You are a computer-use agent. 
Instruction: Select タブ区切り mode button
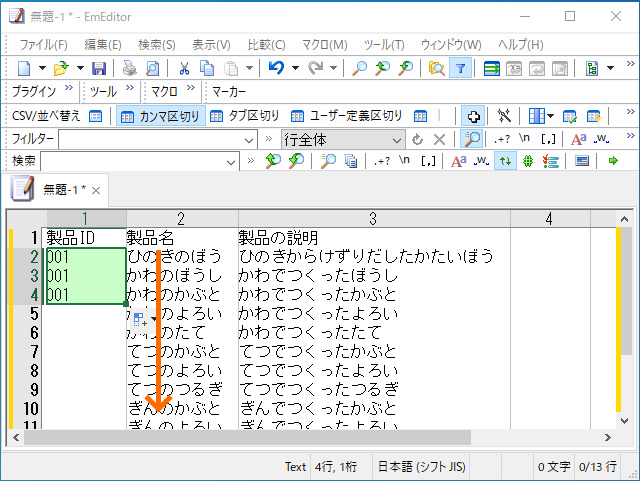coord(245,116)
